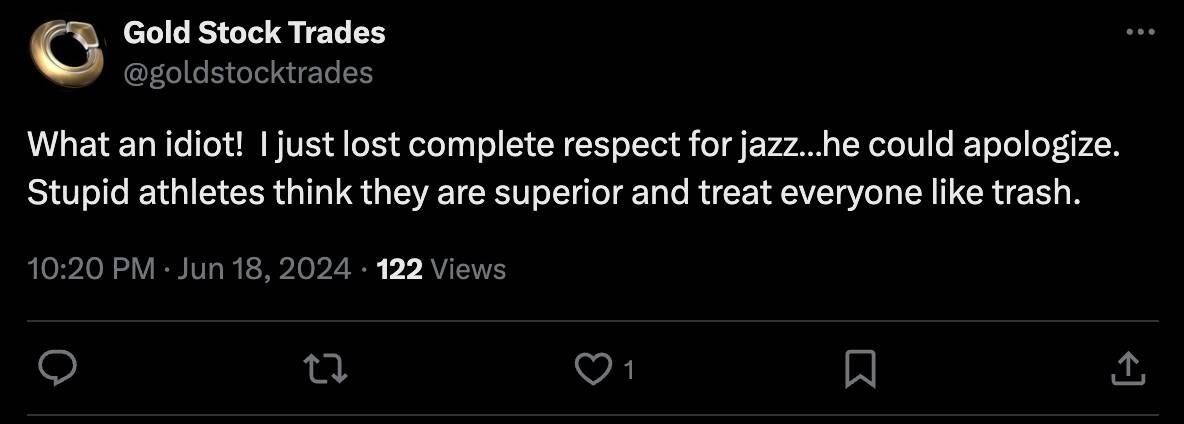
Task: Repost this tweet using the arrows icon
Action: (x=328, y=370)
